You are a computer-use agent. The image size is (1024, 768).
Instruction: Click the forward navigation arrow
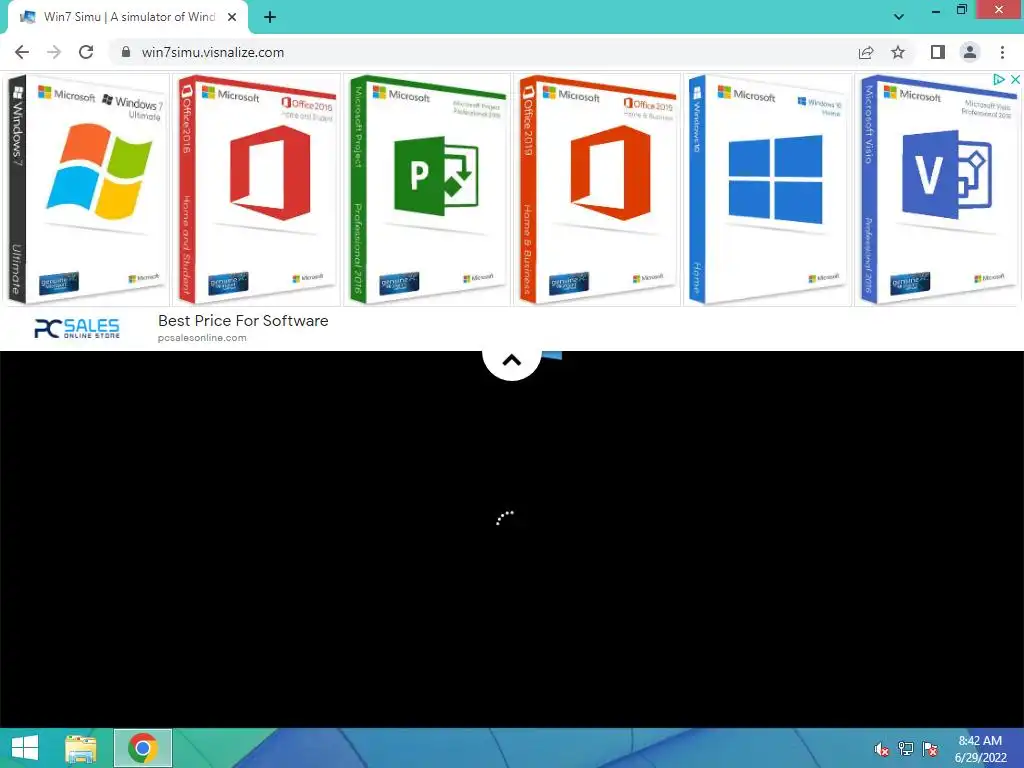pyautogui.click(x=54, y=52)
